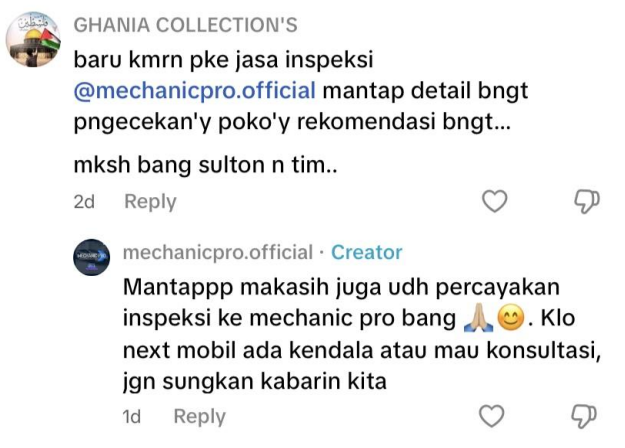625x448 pixels.
Task: Like the GHANIA COLLECTION'S comment with the heart
Action: pos(495,202)
